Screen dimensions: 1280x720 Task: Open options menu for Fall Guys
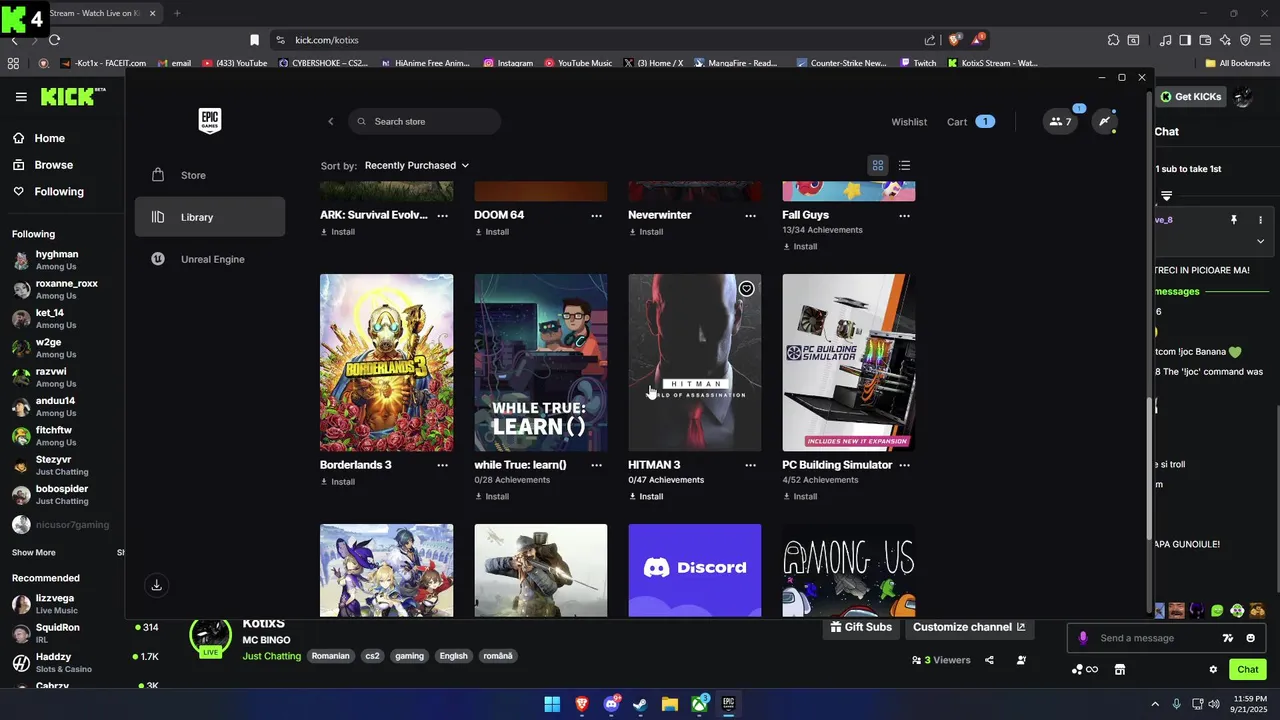point(905,215)
